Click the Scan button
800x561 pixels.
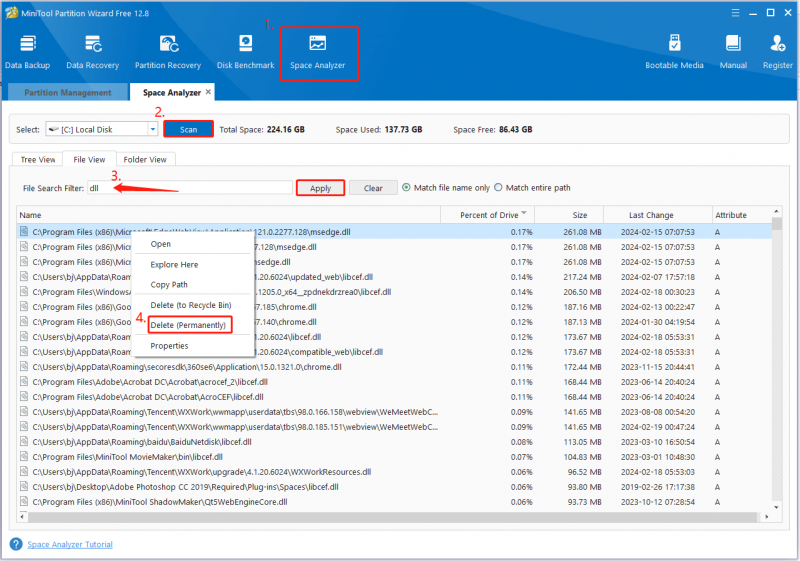(x=188, y=130)
